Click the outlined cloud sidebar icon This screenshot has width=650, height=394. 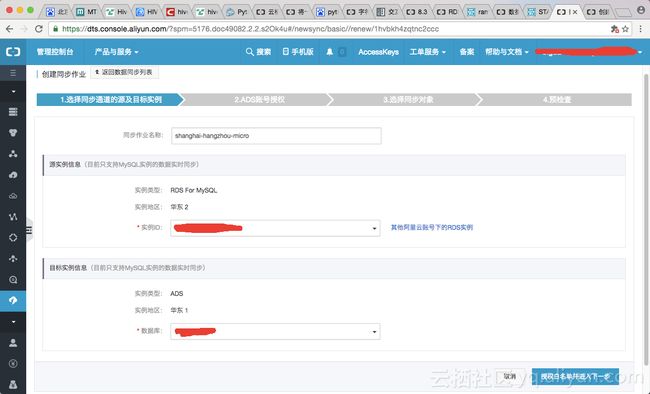[x=13, y=196]
